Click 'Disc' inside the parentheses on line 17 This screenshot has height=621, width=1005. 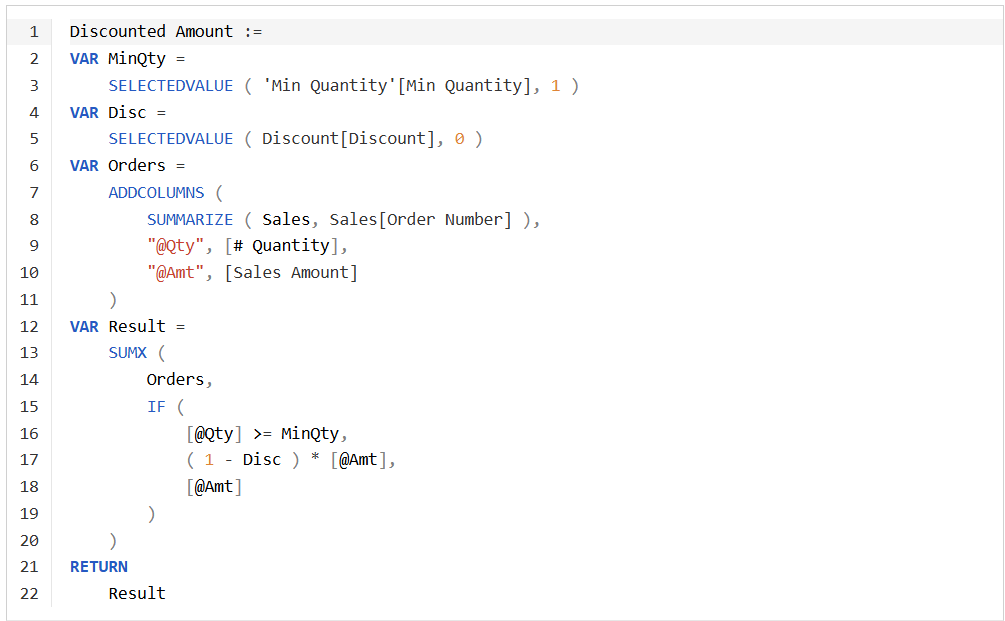[x=262, y=460]
